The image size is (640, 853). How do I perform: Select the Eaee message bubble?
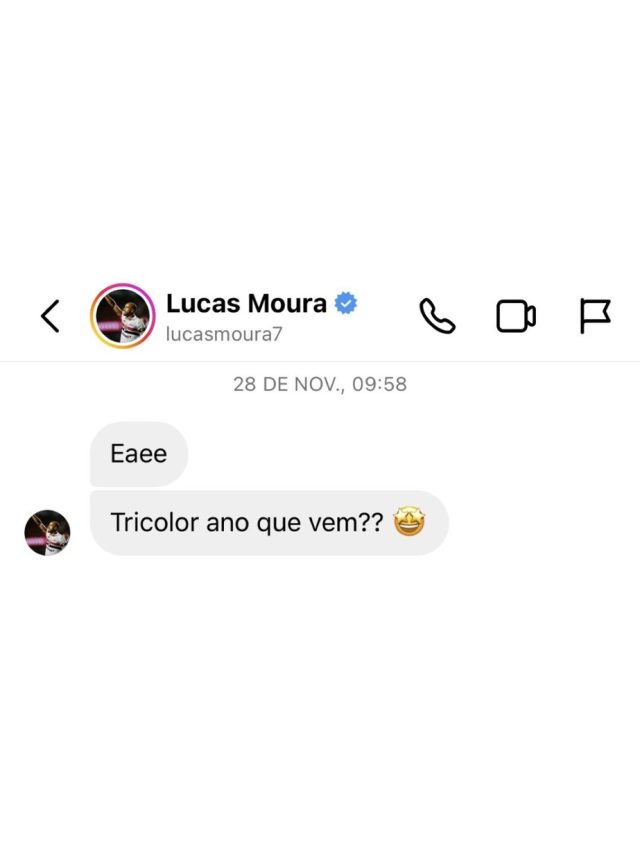click(139, 454)
